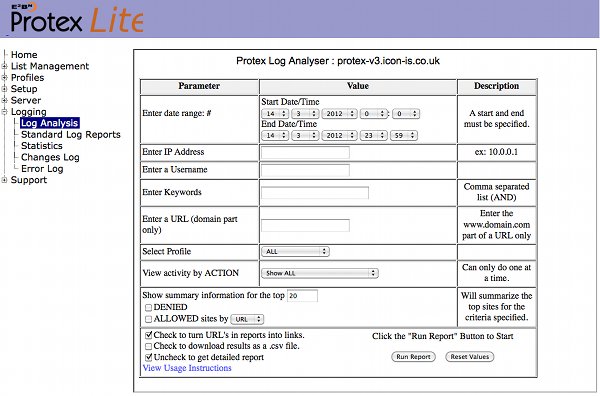Open the Changes Log page
The width and height of the screenshot is (600, 396).
(50, 157)
